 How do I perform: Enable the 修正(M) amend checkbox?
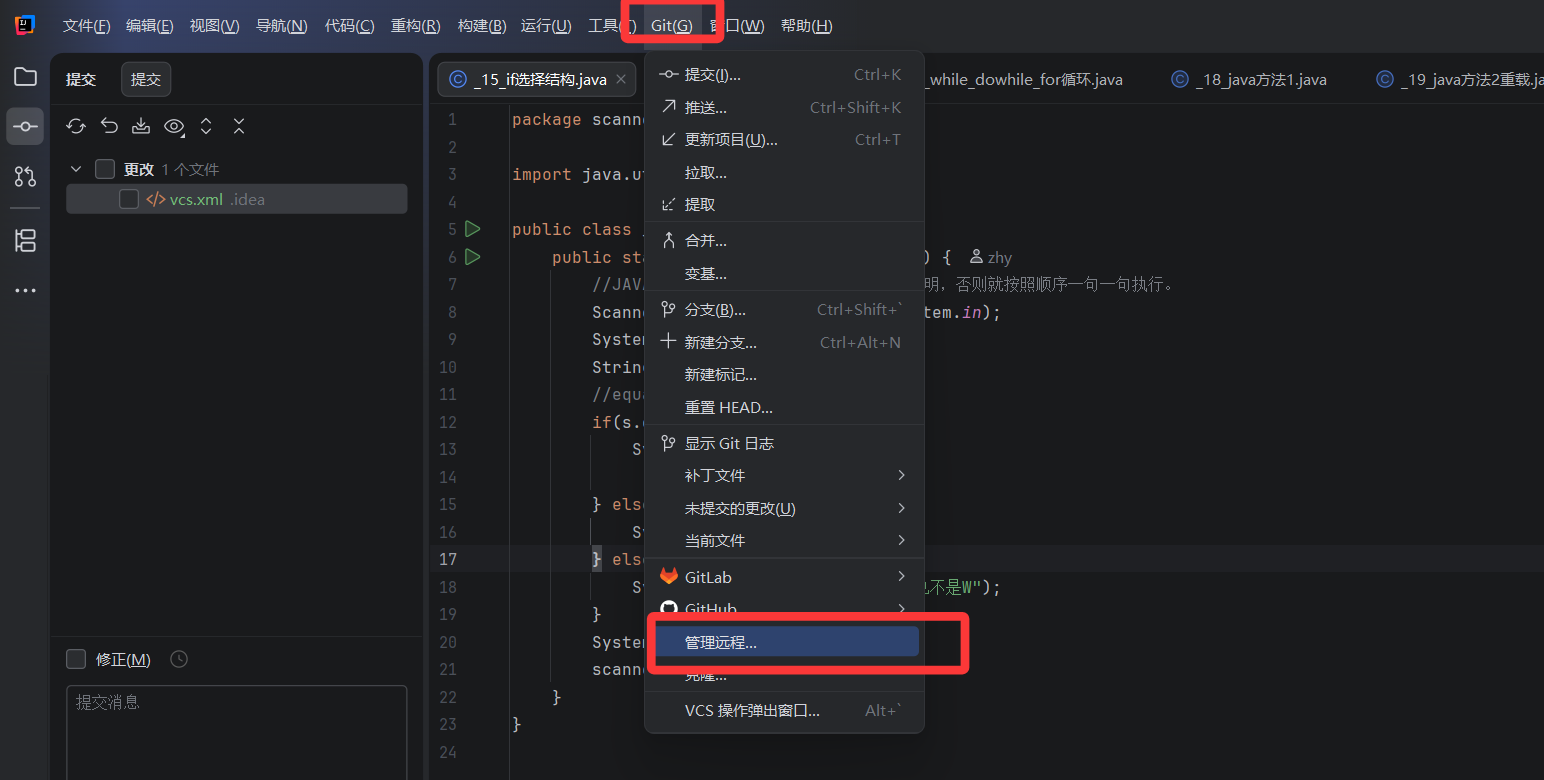click(x=76, y=659)
